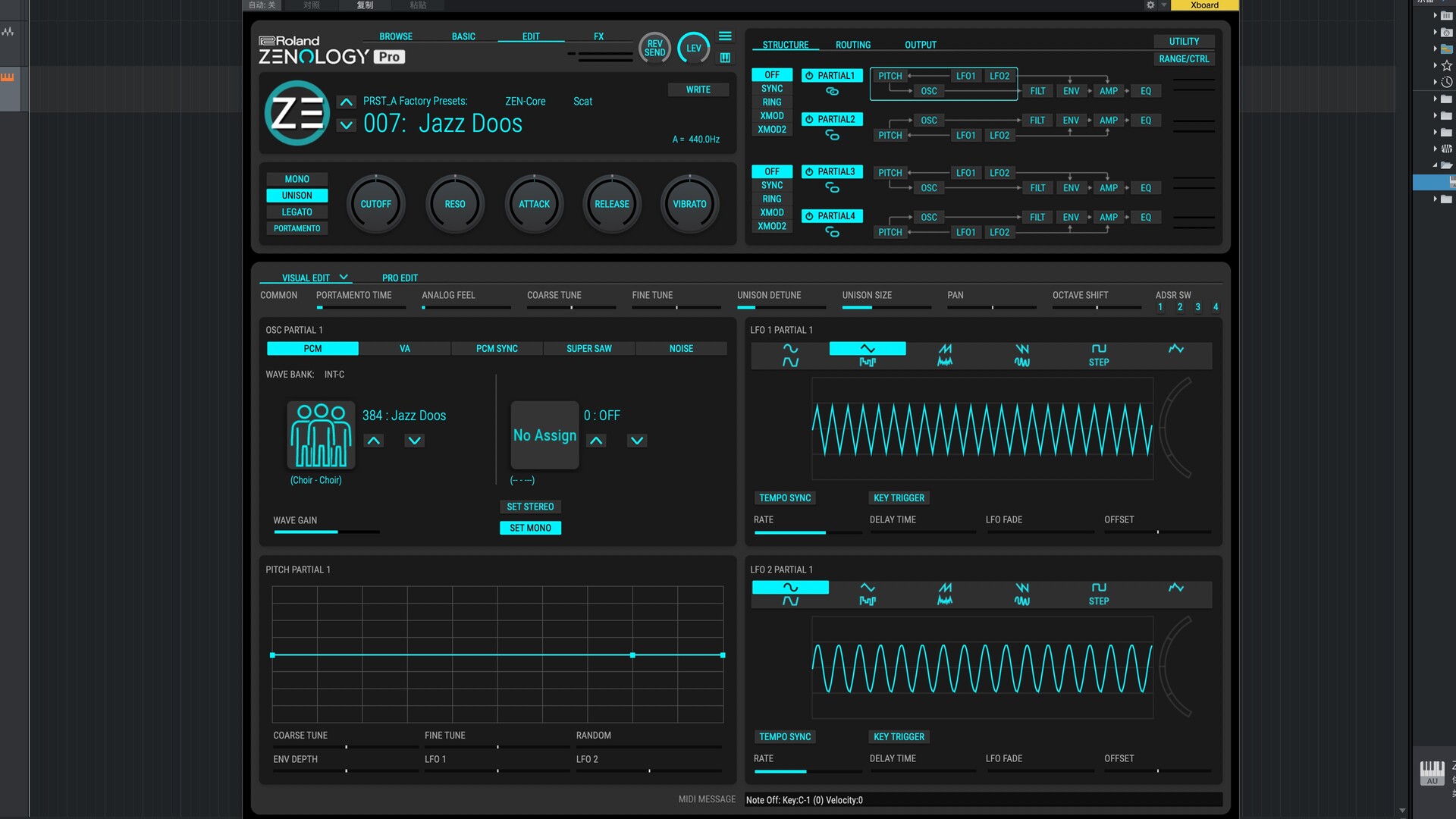Click the RANGE/CTRL button
Screen dimensions: 1456x819
(1183, 59)
